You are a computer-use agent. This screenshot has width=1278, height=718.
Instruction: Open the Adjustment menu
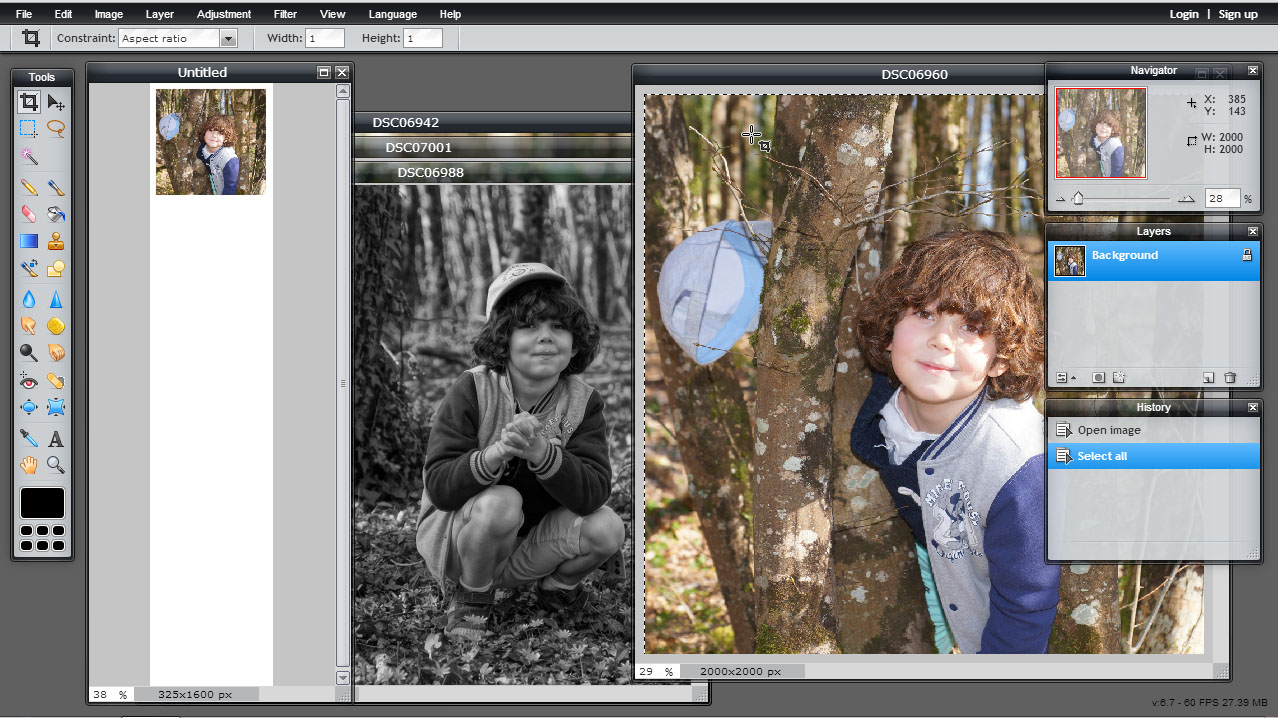[x=224, y=14]
